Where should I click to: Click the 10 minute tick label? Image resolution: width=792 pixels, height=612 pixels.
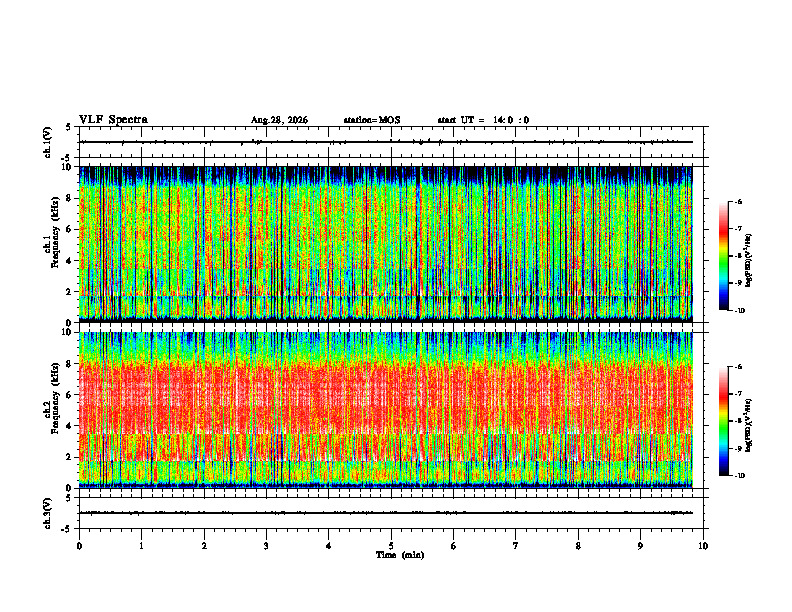tap(703, 546)
